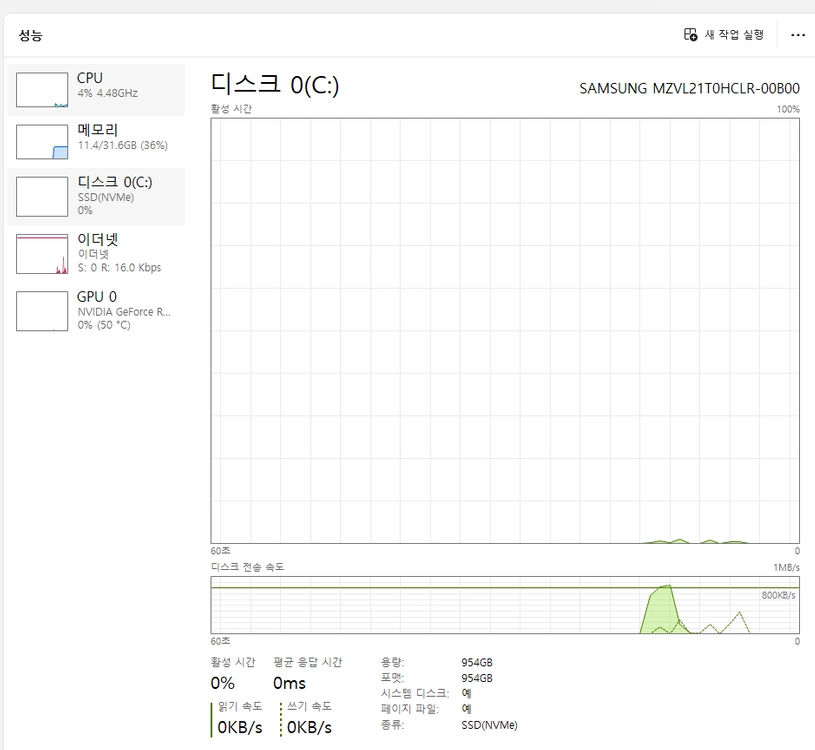Open the three-dot more options menu
Screen dimensions: 815x750
798,35
